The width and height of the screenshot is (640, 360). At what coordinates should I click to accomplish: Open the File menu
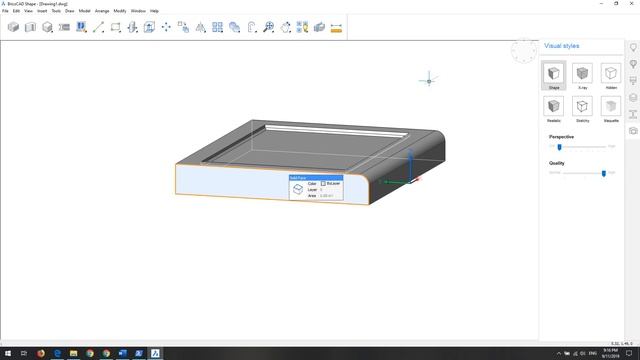tap(5, 11)
